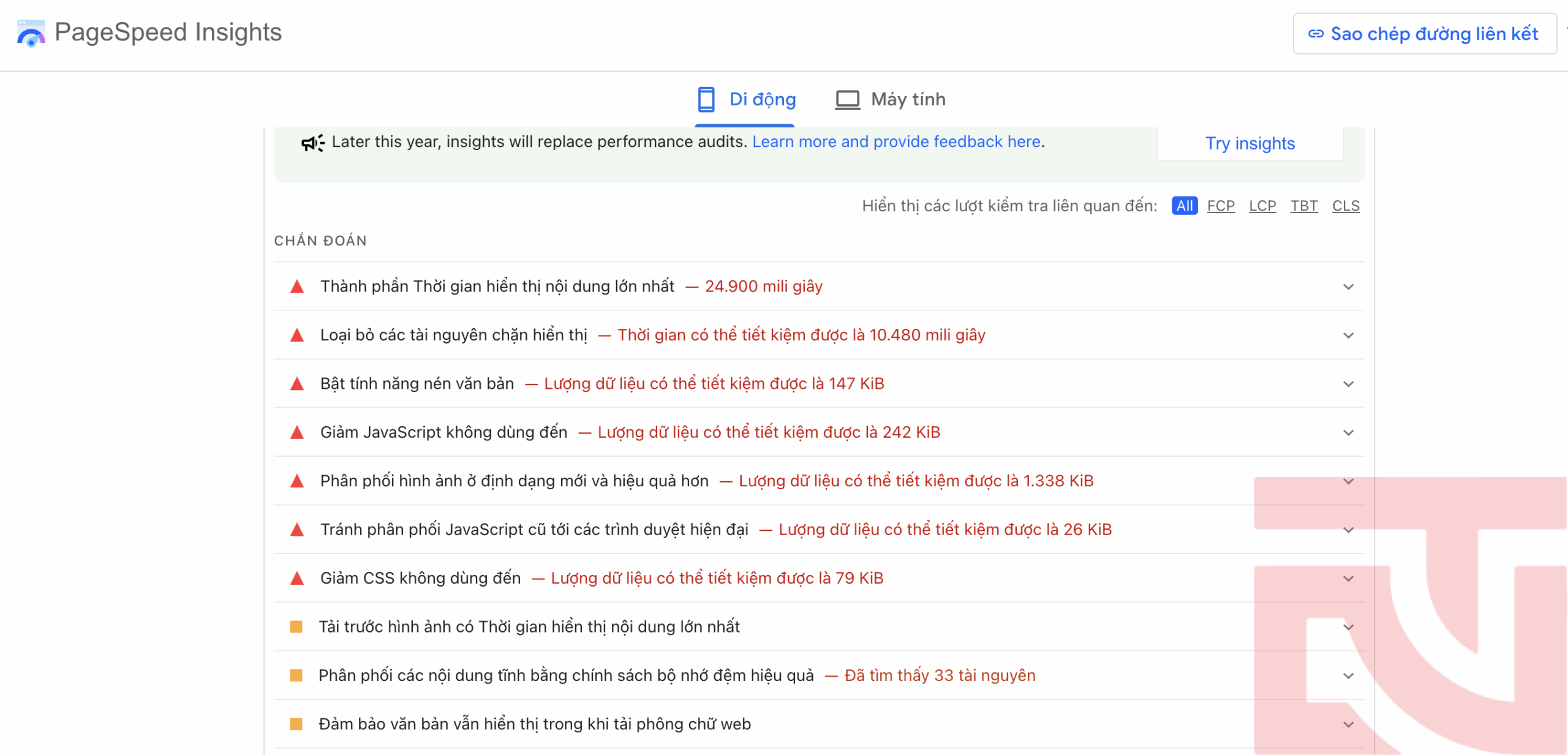
Task: Click Loại bỏ các tài nguyên chặn hiển thị
Action: 454,335
